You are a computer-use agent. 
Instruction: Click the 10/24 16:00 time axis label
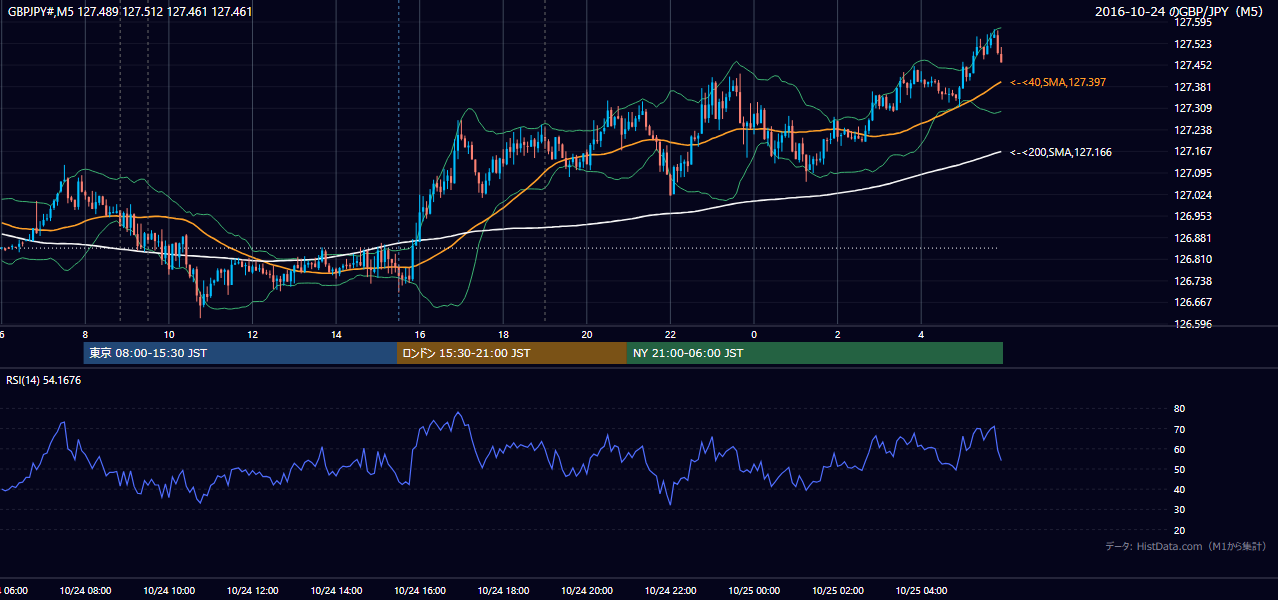tap(419, 590)
